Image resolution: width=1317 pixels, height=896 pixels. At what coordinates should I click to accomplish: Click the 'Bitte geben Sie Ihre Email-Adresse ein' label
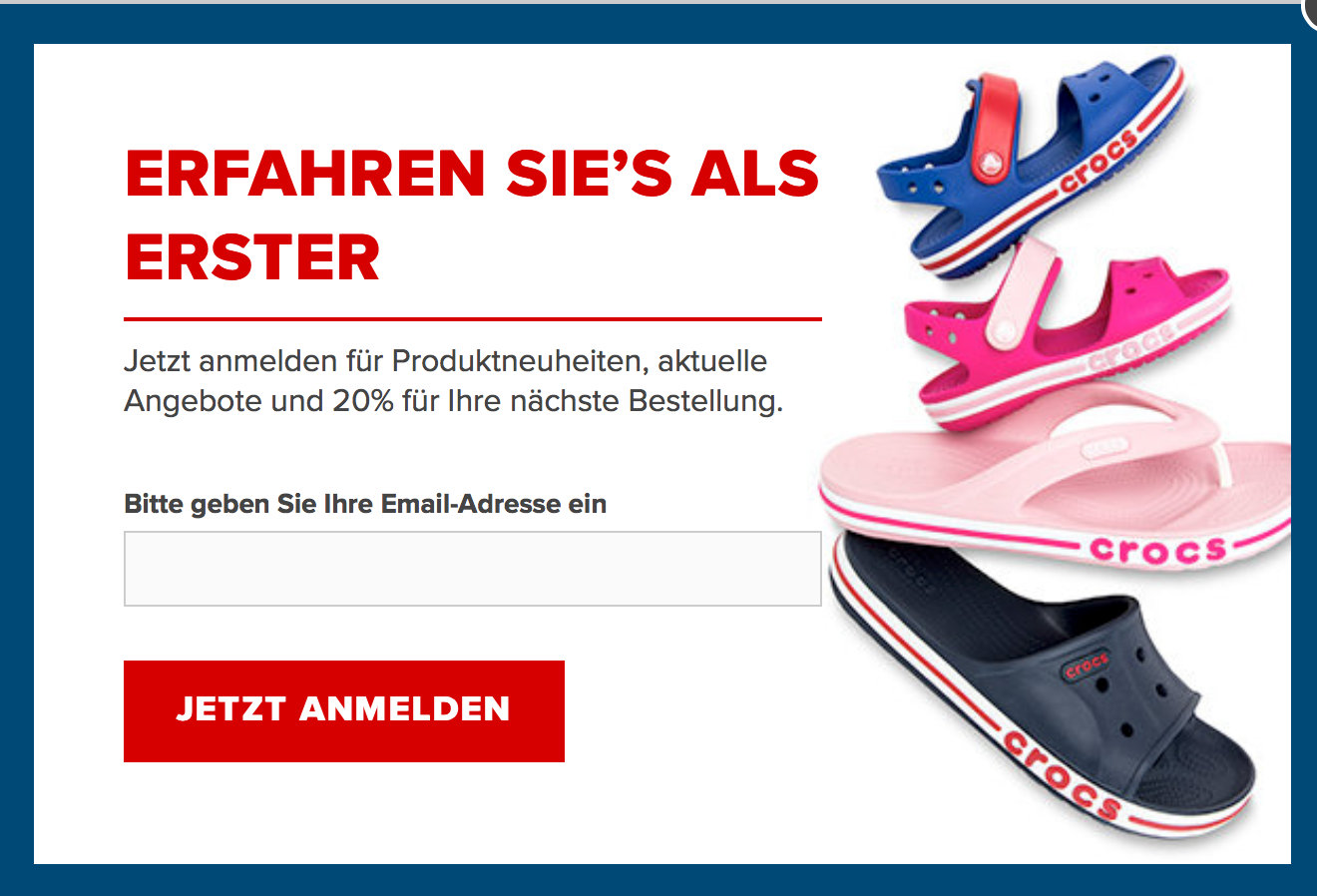point(365,504)
